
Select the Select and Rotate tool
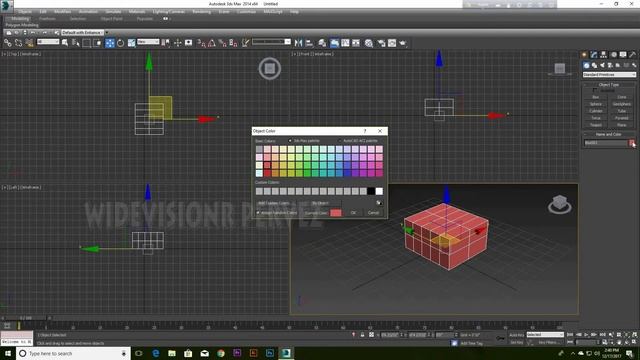coord(120,43)
